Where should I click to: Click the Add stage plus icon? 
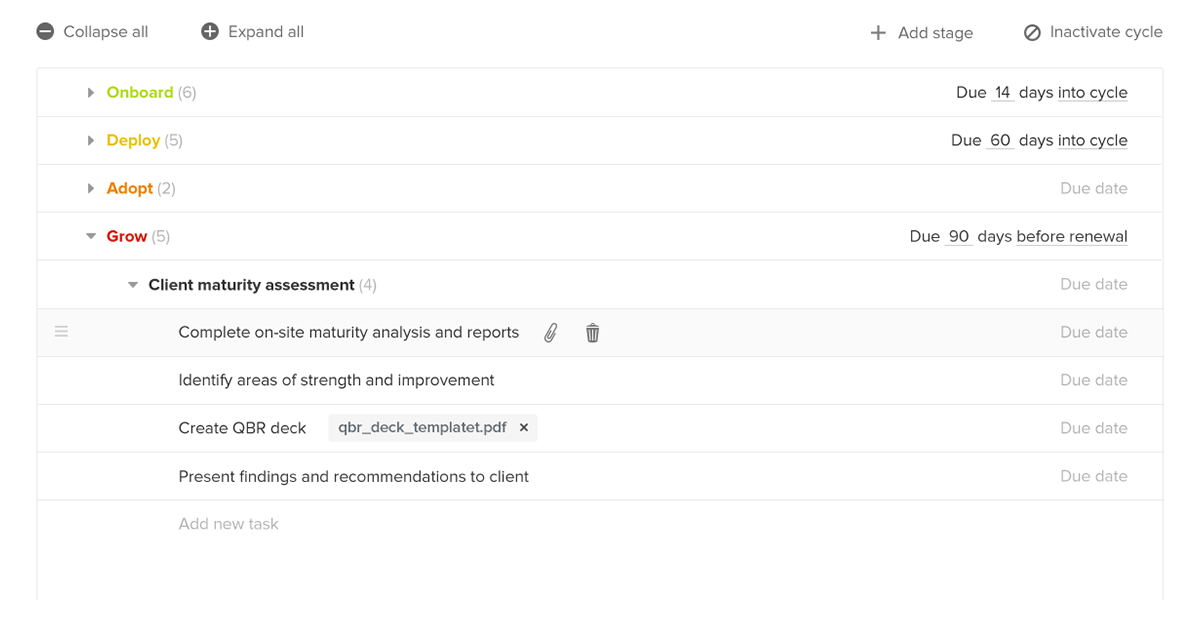tap(878, 32)
